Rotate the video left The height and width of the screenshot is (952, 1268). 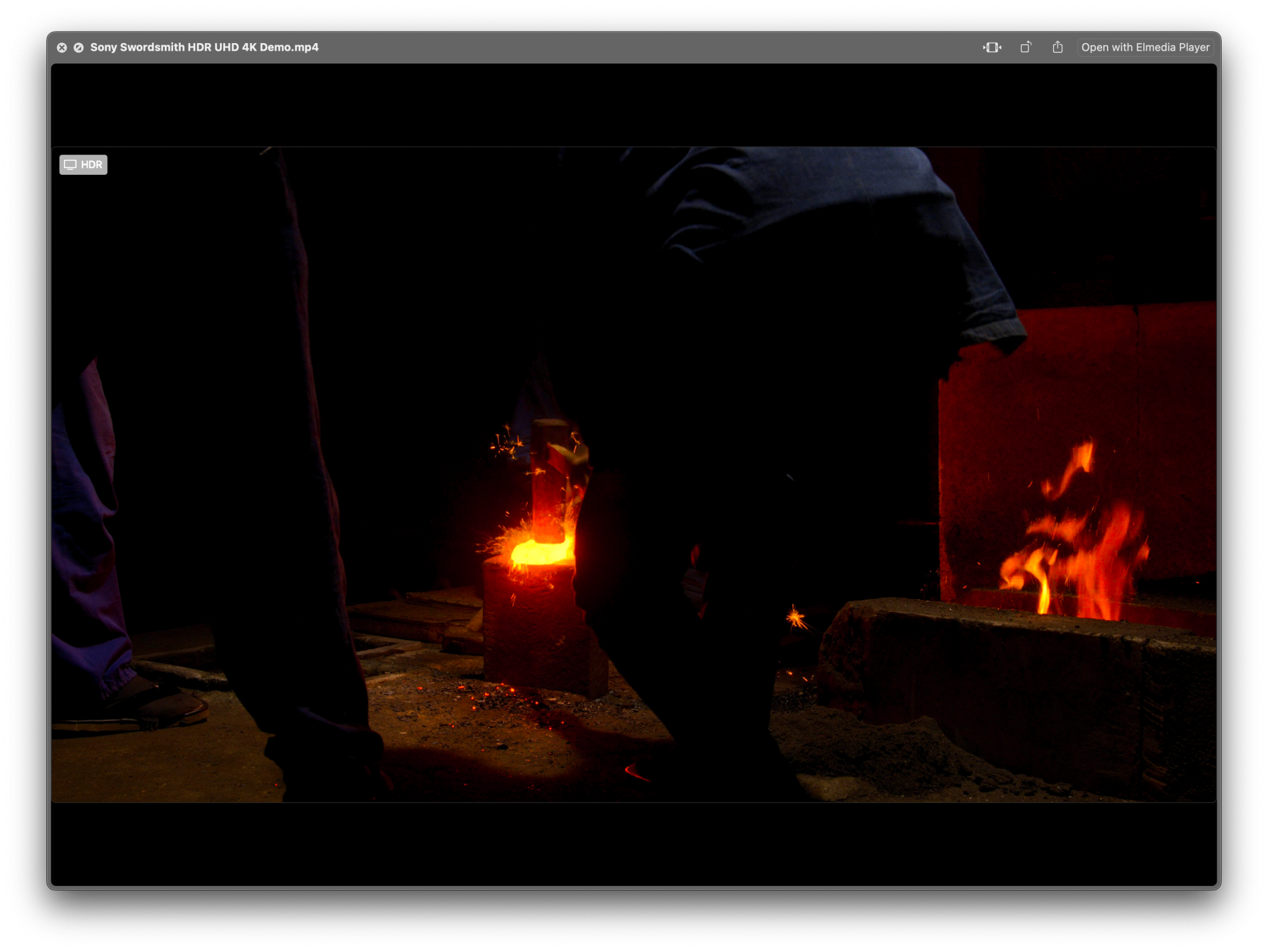click(x=1025, y=48)
